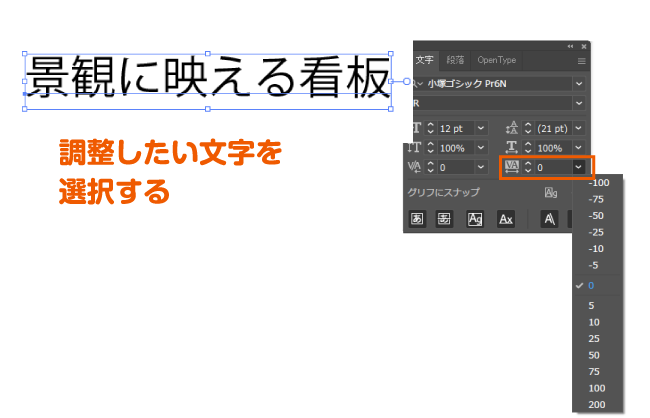Switch to the 段落 tab
Image resolution: width=650 pixels, height=418 pixels.
pyautogui.click(x=455, y=61)
